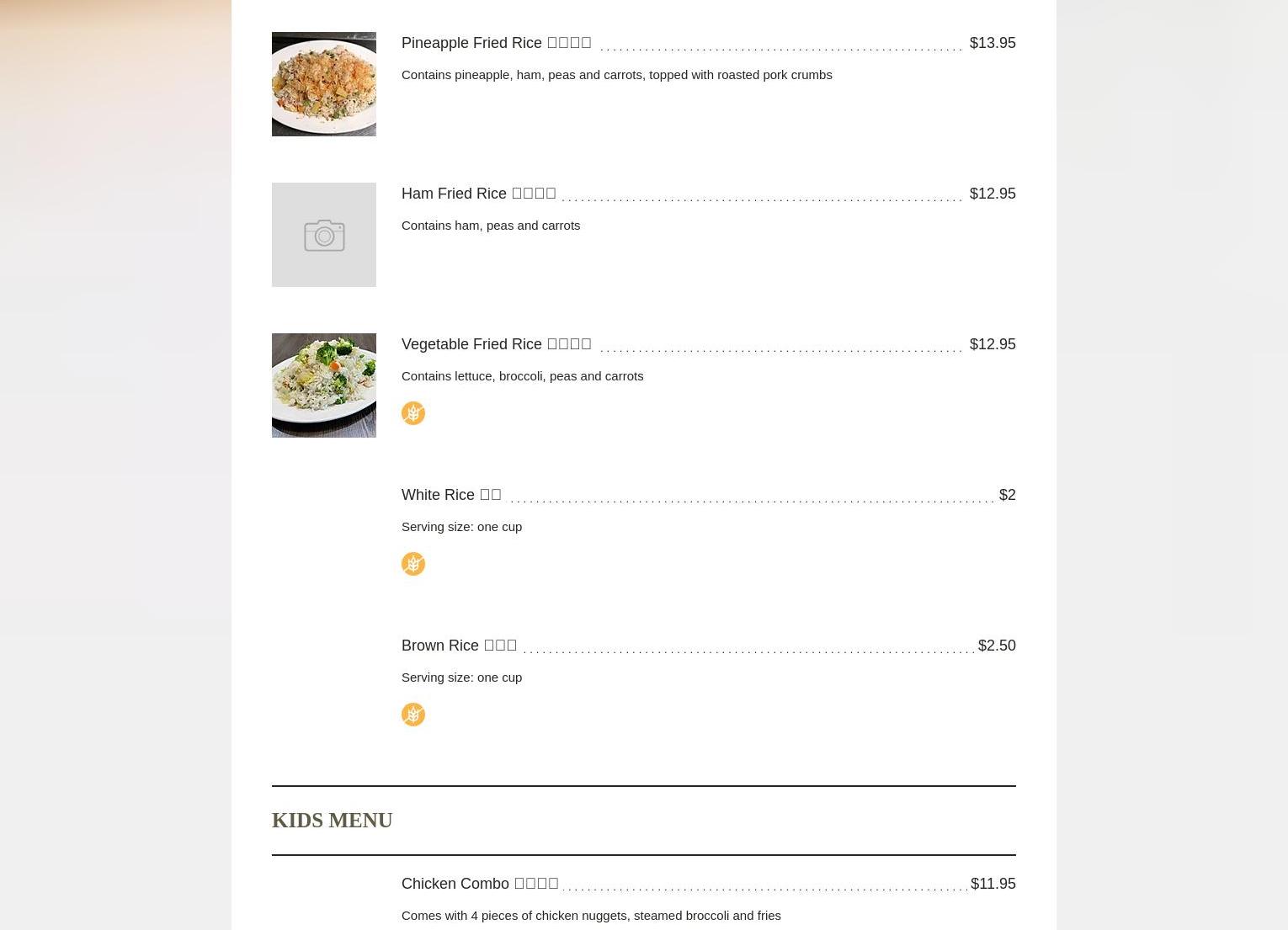The image size is (1288, 930).
Task: Click the $13.95 price for Pineapple Fried Rice
Action: pos(993,43)
